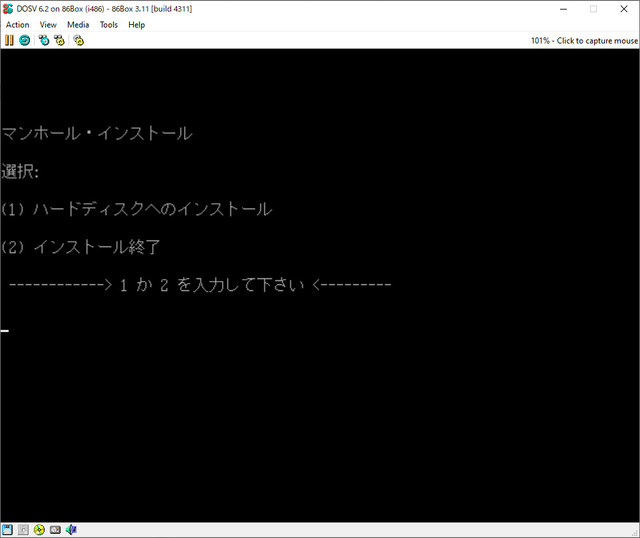This screenshot has height=538, width=640.
Task: Open the Tools menu
Action: pyautogui.click(x=109, y=25)
